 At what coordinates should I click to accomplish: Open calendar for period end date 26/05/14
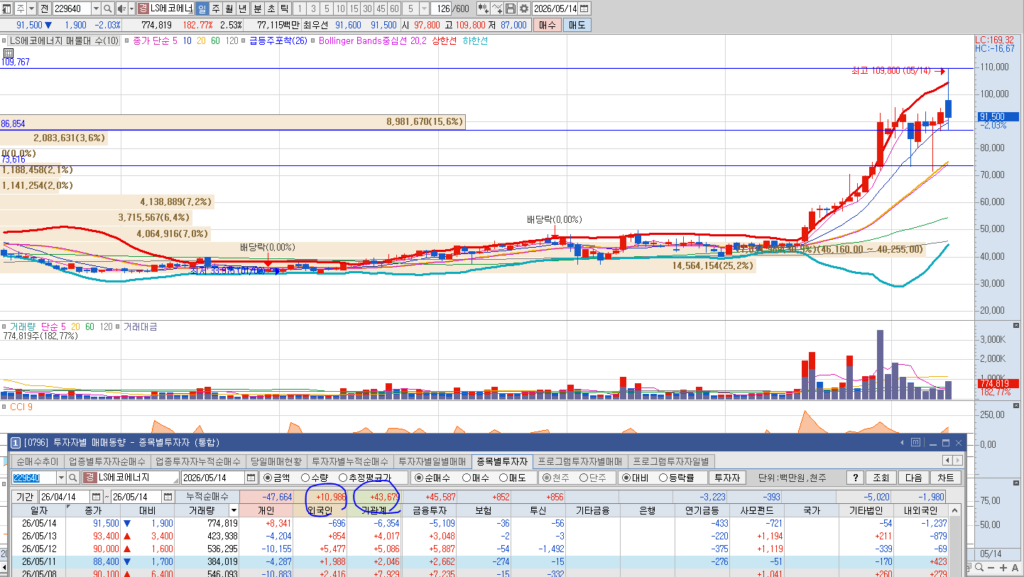[x=168, y=497]
